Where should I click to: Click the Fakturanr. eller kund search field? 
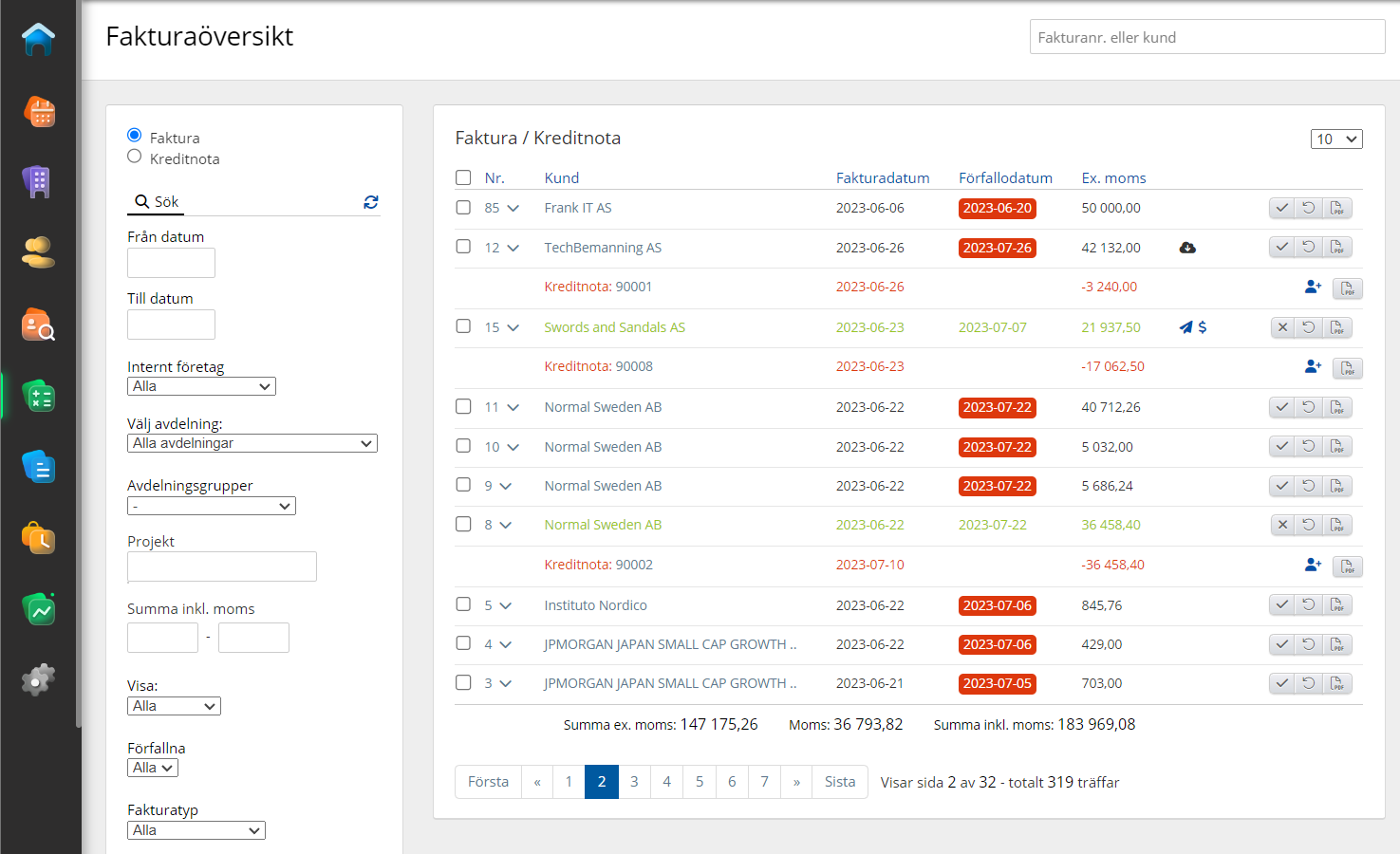coord(1206,37)
